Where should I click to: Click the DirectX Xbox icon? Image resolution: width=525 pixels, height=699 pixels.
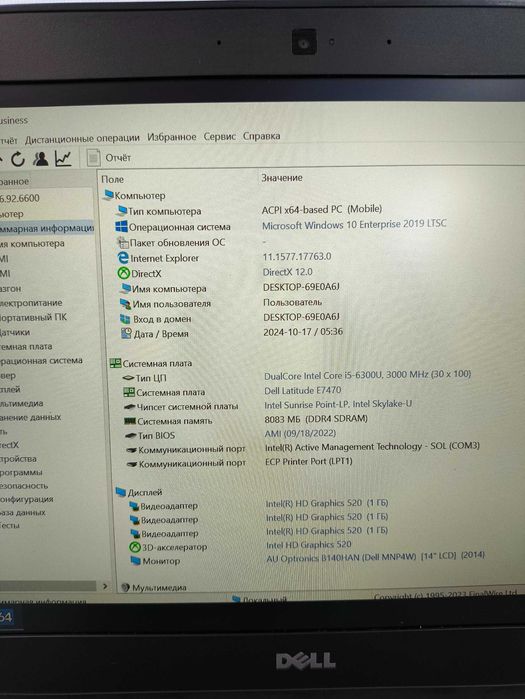click(x=123, y=273)
